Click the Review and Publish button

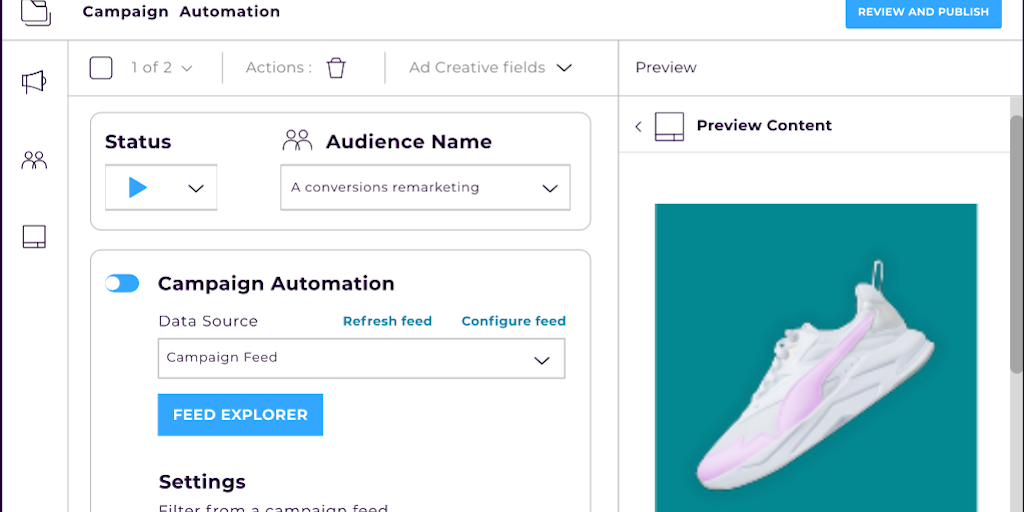point(922,12)
